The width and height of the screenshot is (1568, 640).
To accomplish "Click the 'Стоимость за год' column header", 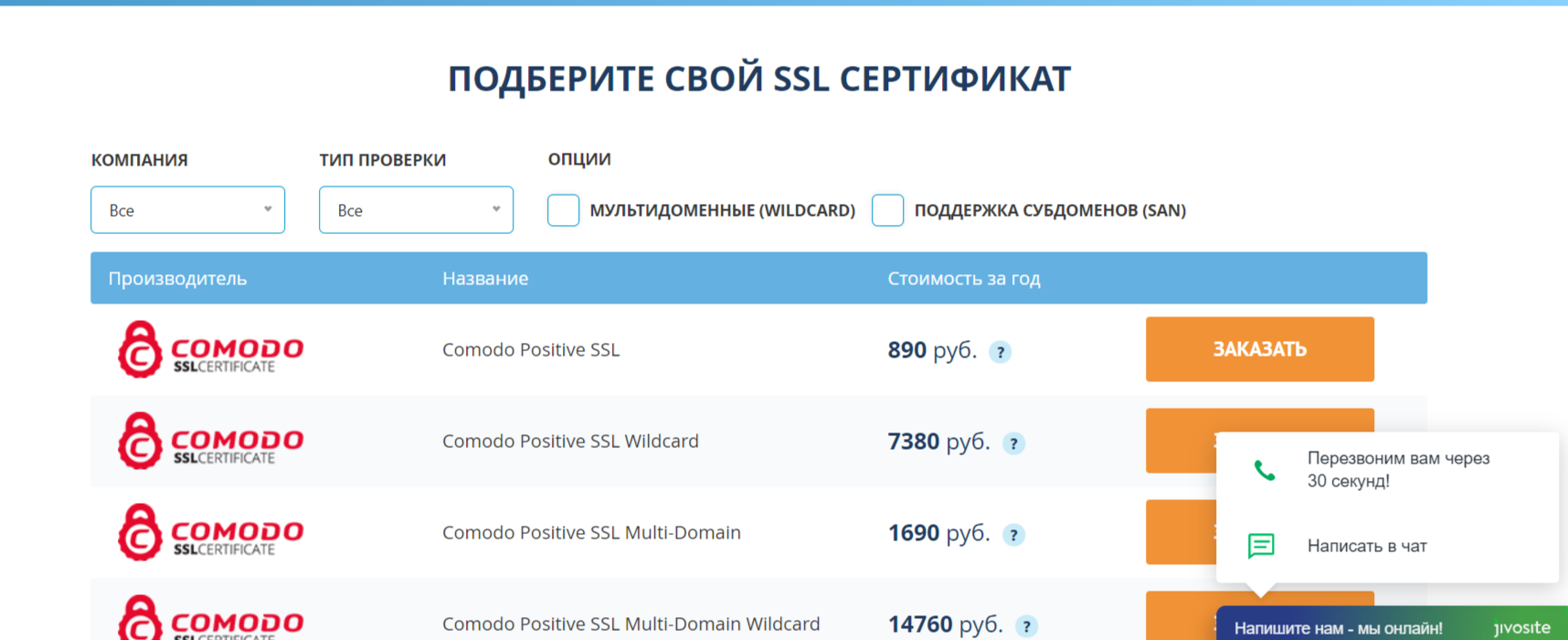I will (964, 278).
